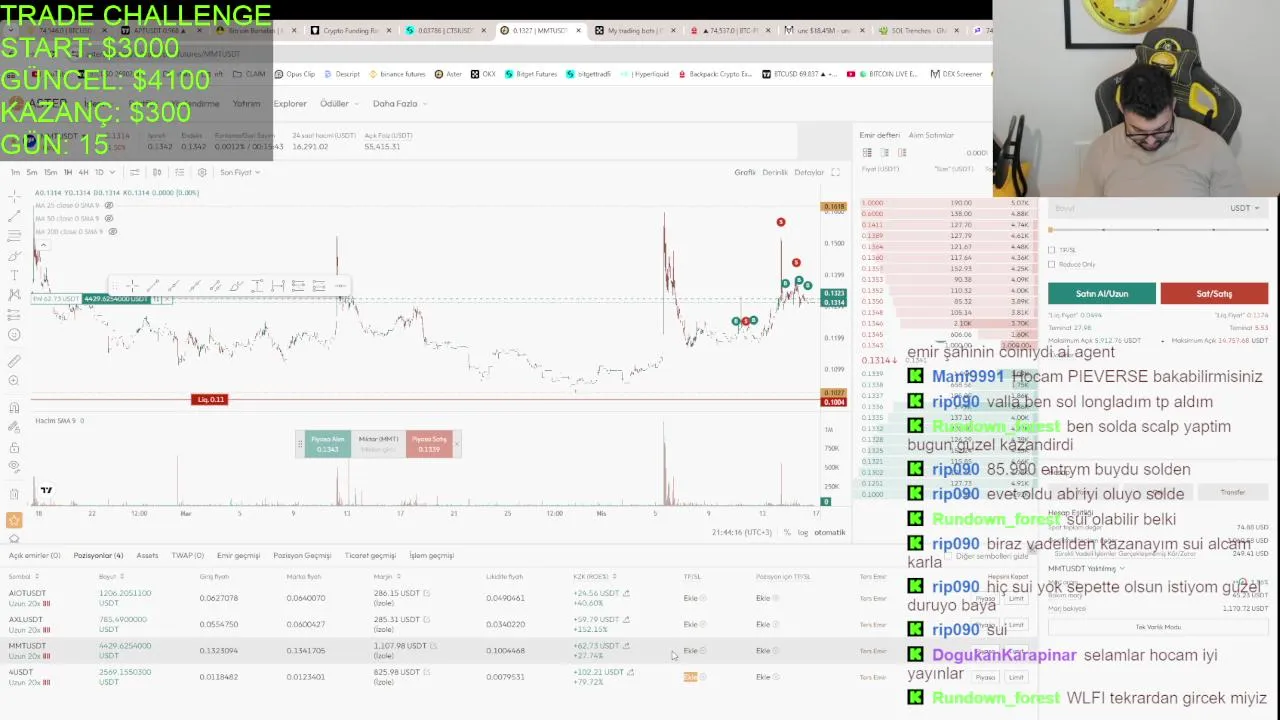Viewport: 1280px width, 720px height.
Task: Open the chart settings gear
Action: [202, 172]
